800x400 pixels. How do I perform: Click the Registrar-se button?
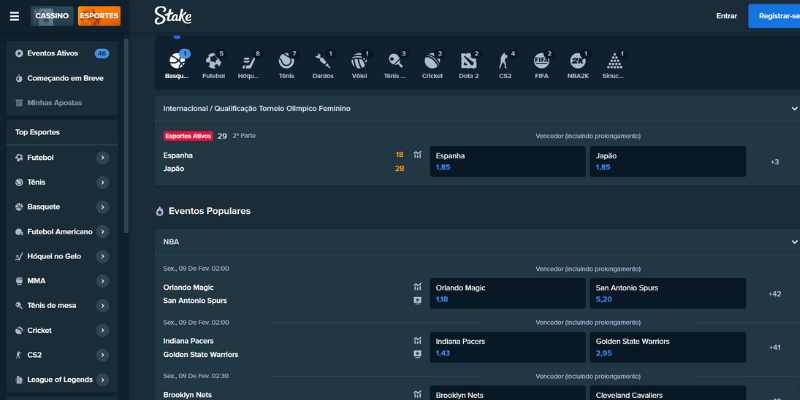(774, 16)
